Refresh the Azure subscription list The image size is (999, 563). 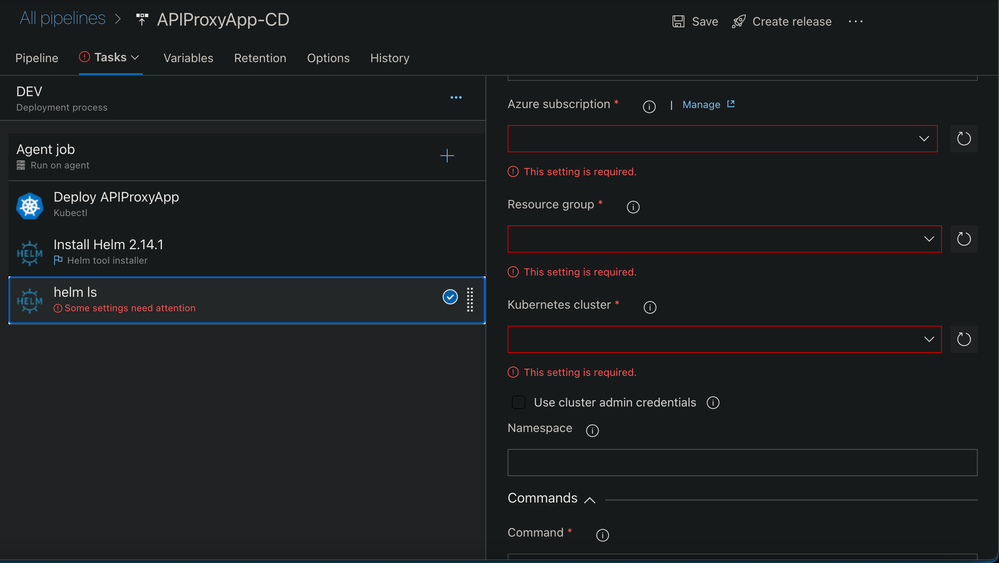(964, 139)
